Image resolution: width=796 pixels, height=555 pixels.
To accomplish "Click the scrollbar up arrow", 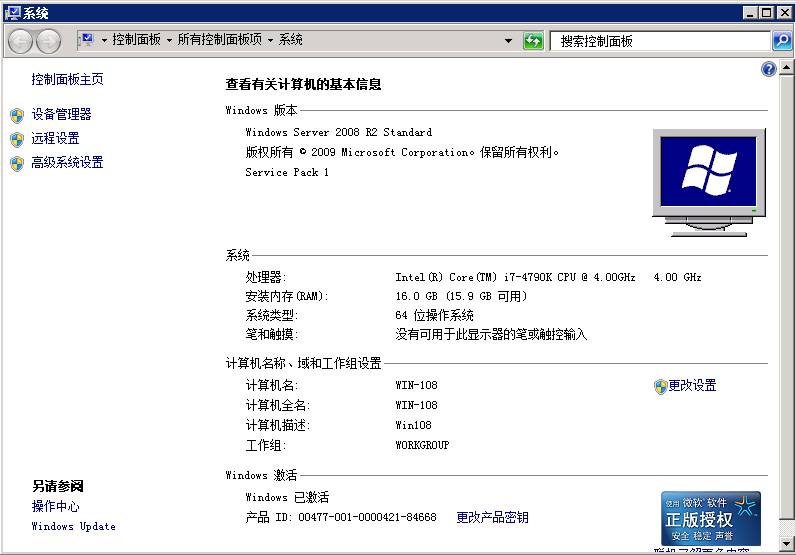I will pos(786,67).
